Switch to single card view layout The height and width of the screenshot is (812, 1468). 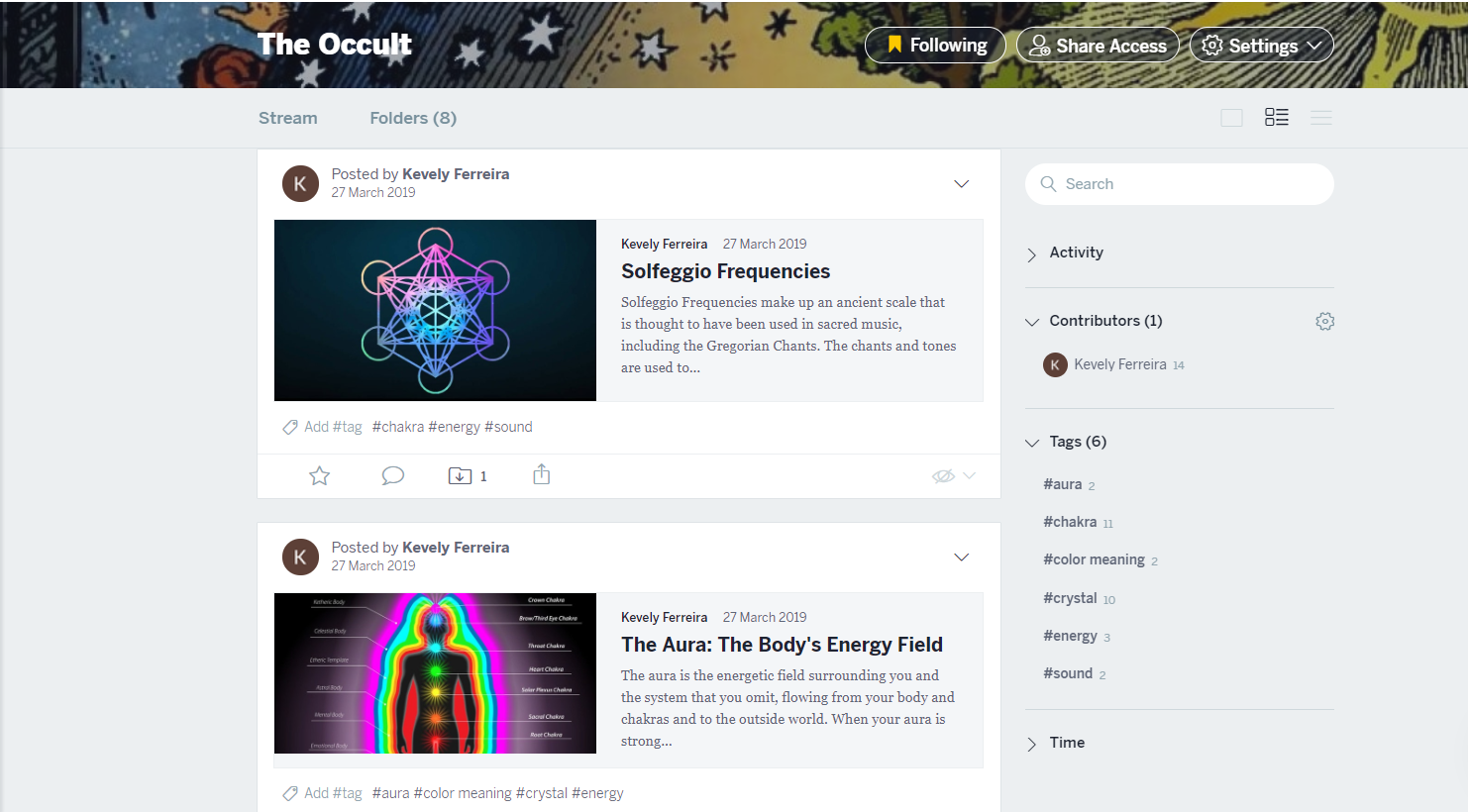coord(1231,118)
